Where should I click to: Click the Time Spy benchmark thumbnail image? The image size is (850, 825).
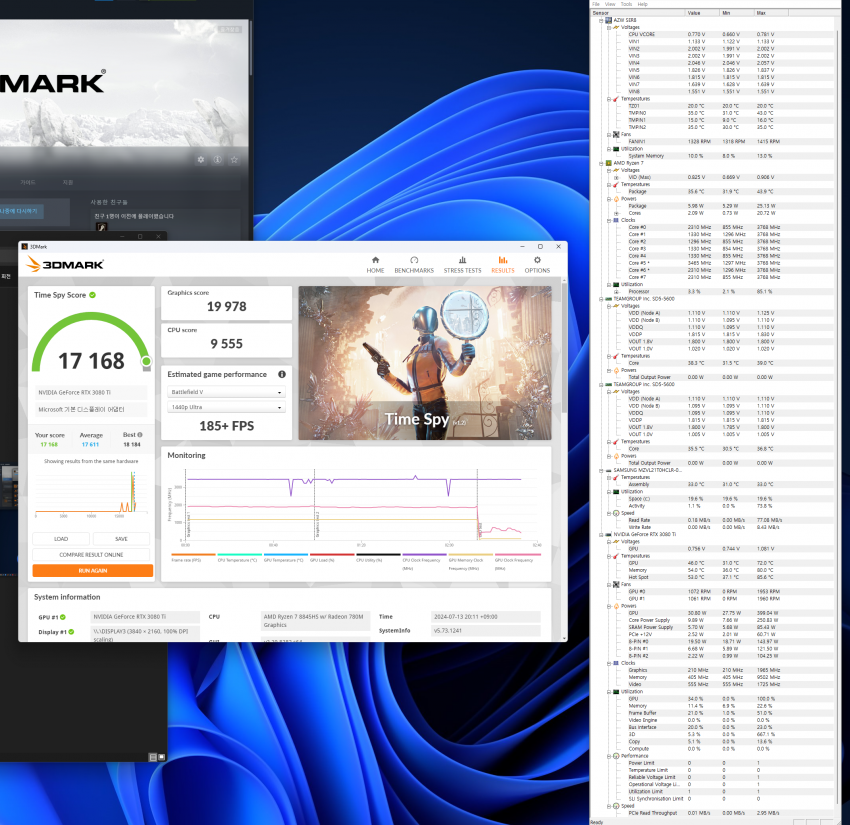(425, 363)
